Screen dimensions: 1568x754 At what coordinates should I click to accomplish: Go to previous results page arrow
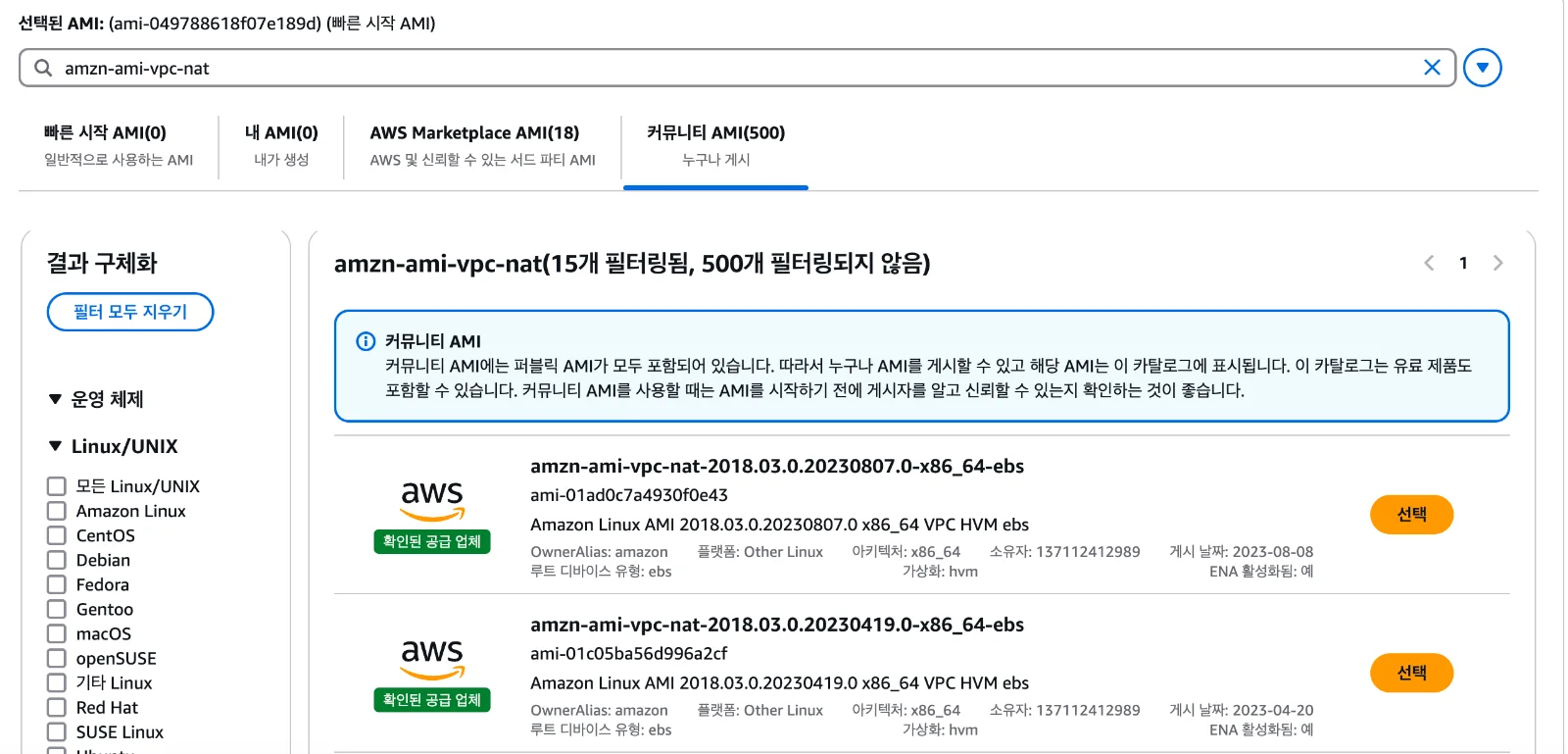(x=1429, y=263)
